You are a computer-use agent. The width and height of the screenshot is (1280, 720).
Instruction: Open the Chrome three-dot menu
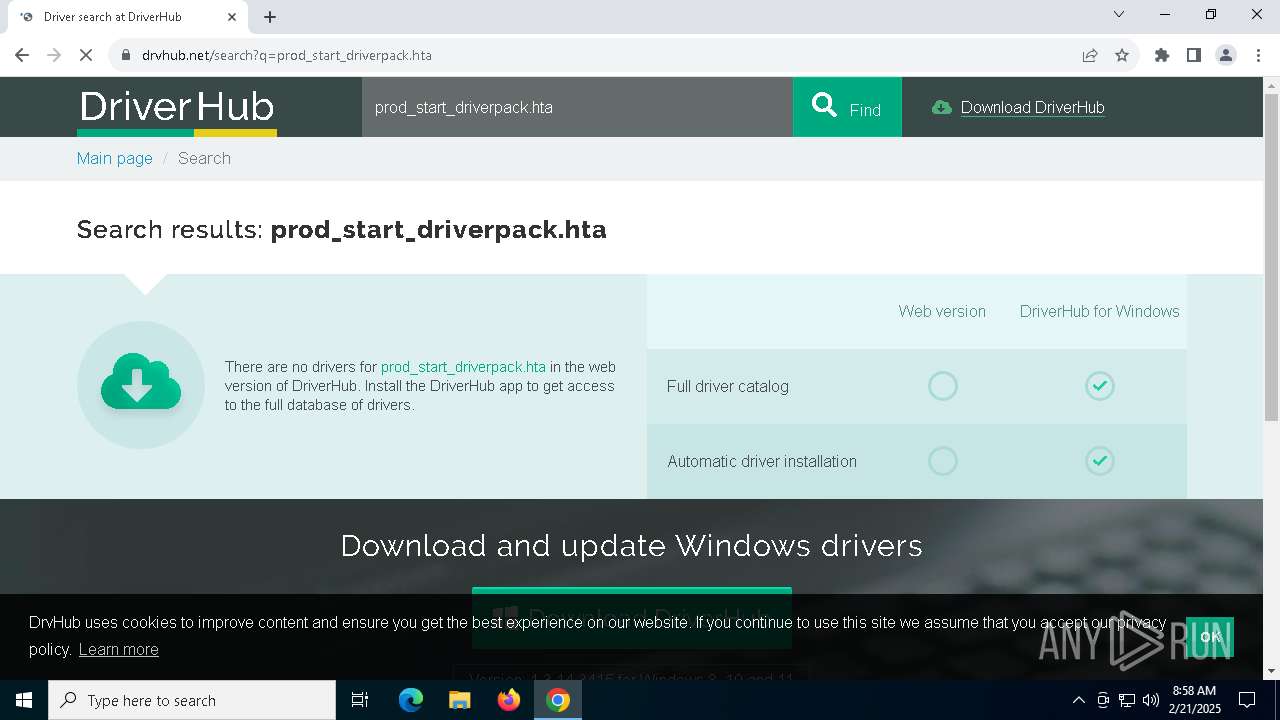[x=1258, y=55]
